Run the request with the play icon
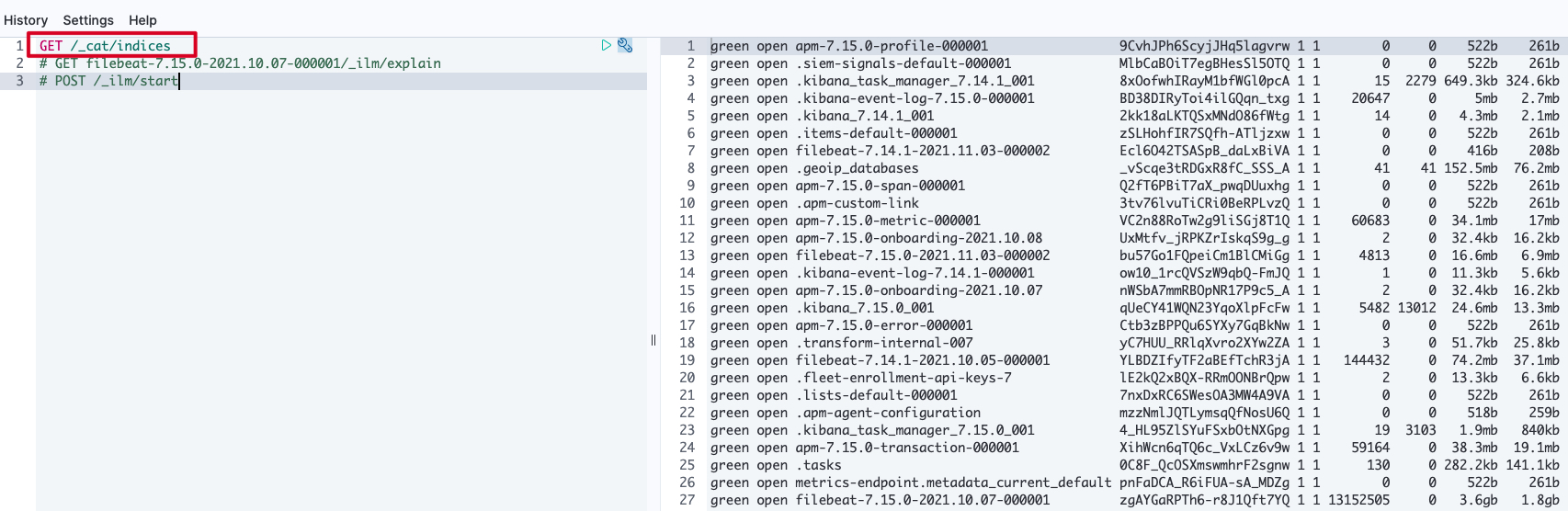 [606, 45]
